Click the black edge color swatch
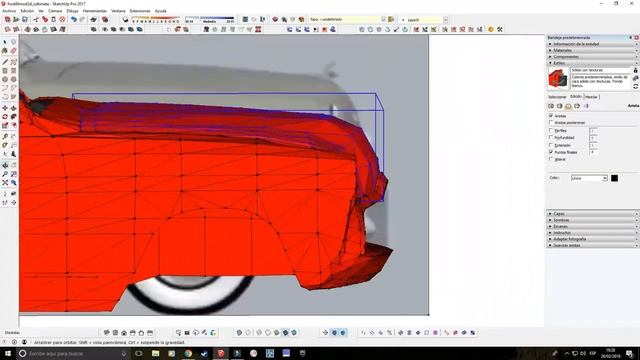The height and width of the screenshot is (360, 640). pyautogui.click(x=614, y=178)
